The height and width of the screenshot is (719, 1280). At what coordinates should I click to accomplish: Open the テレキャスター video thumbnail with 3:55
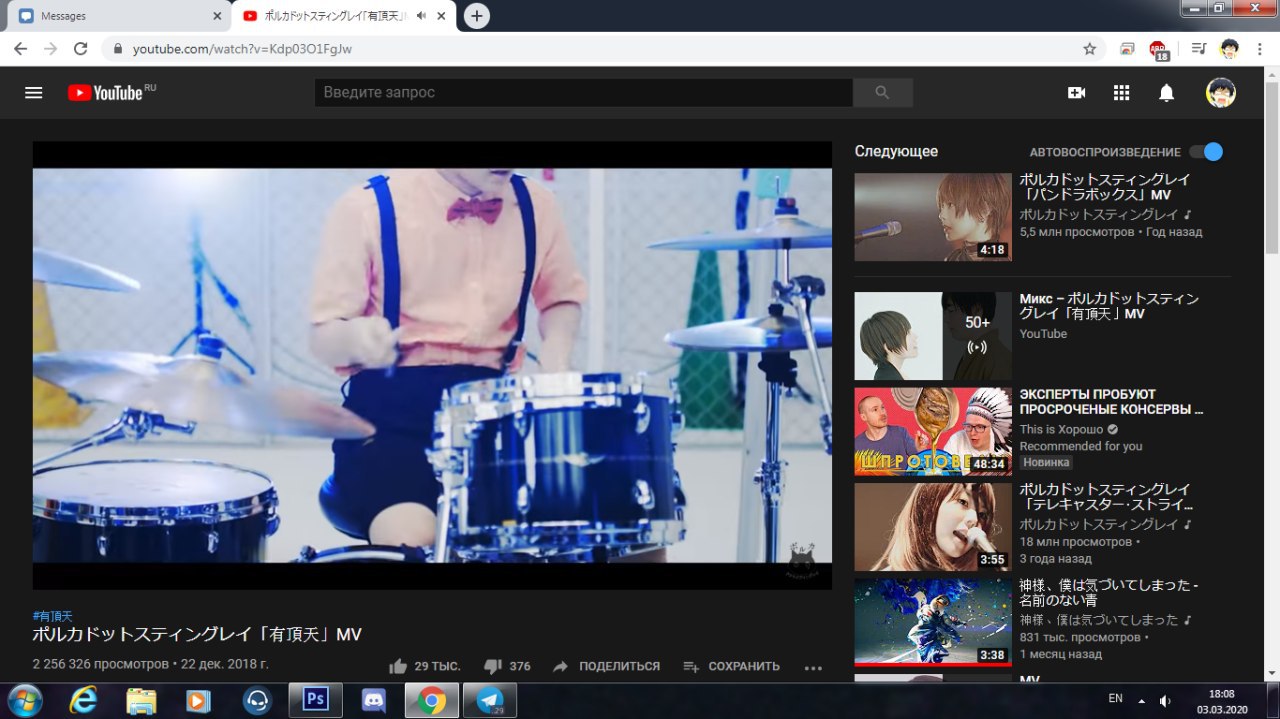click(x=933, y=527)
